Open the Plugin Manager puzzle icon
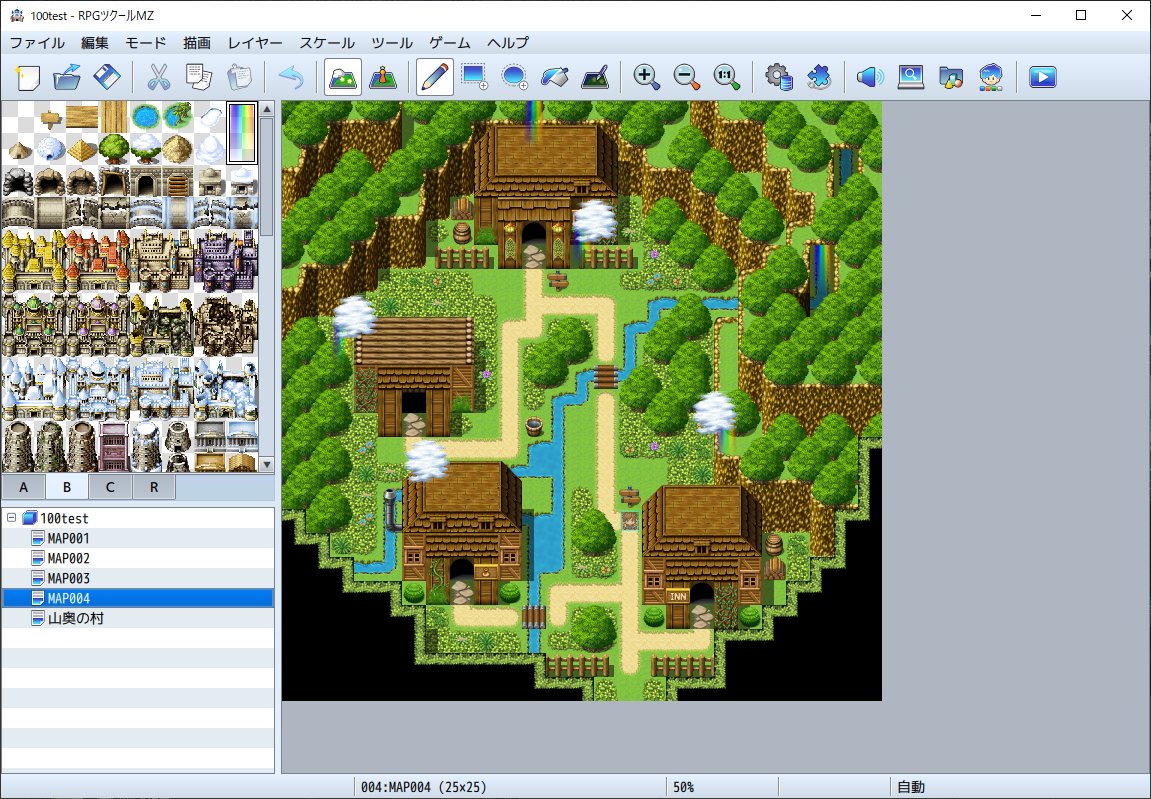 818,77
